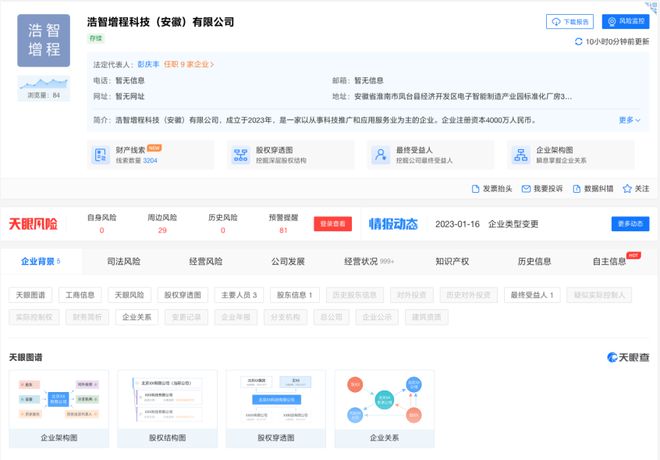Expand company intro with 更多

(629, 120)
